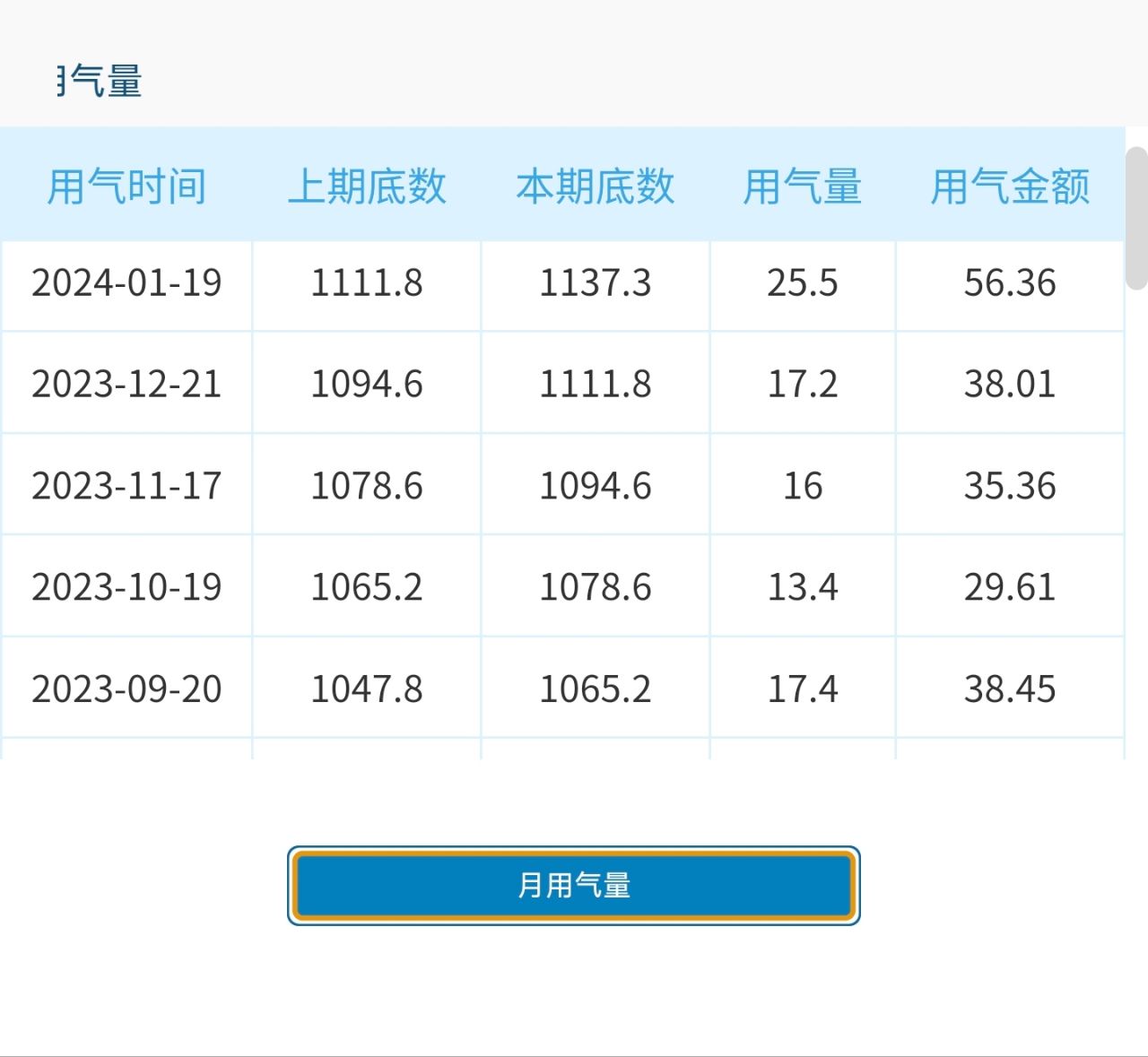This screenshot has height=1057, width=1148.
Task: Select 1065.2 in the 2023-09-20 row
Action: pos(596,689)
